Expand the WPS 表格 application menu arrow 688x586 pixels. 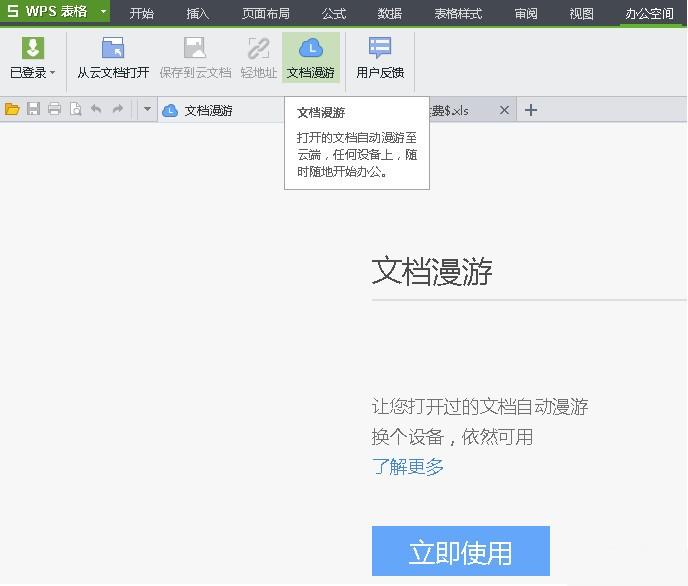tap(103, 12)
